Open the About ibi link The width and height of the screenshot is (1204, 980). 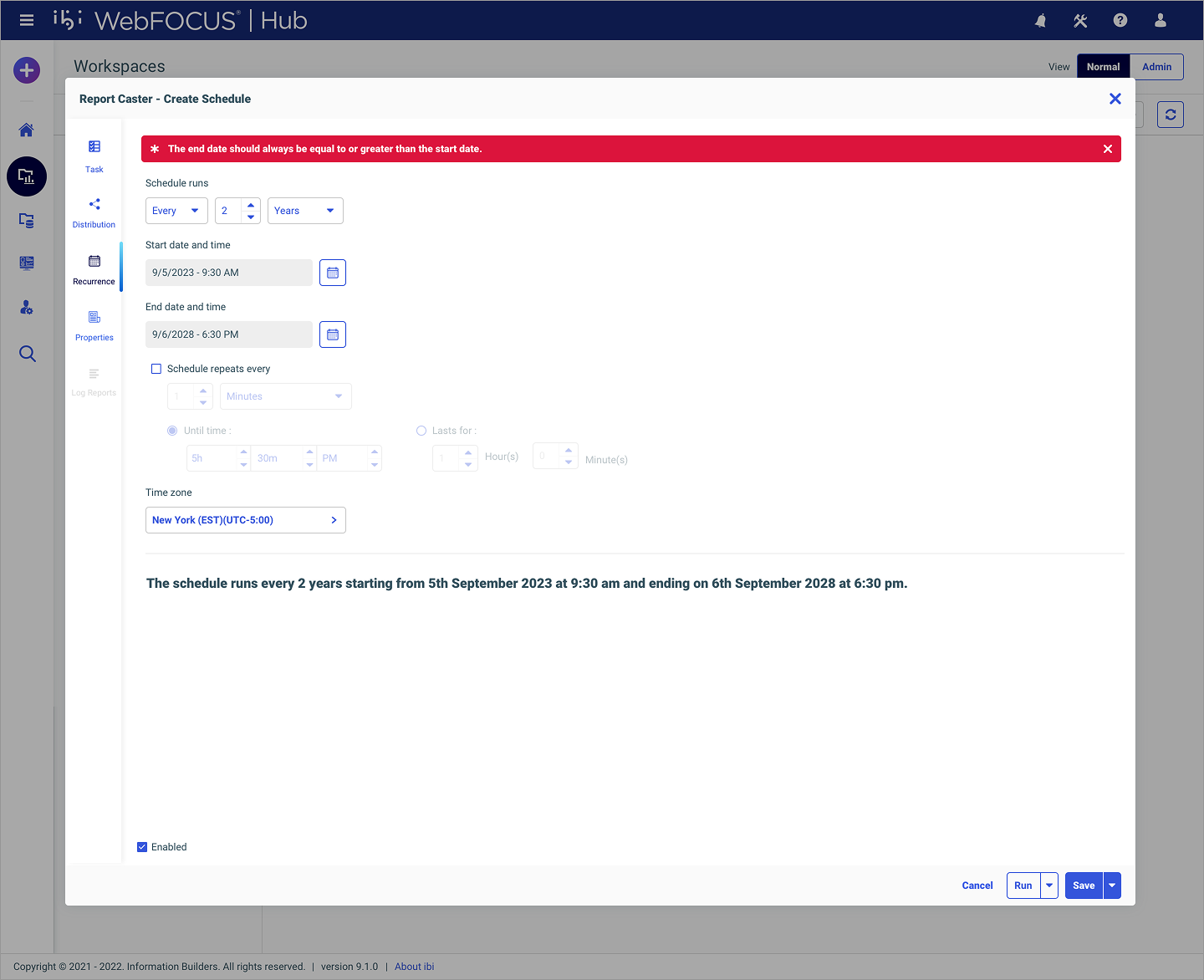pyautogui.click(x=414, y=966)
